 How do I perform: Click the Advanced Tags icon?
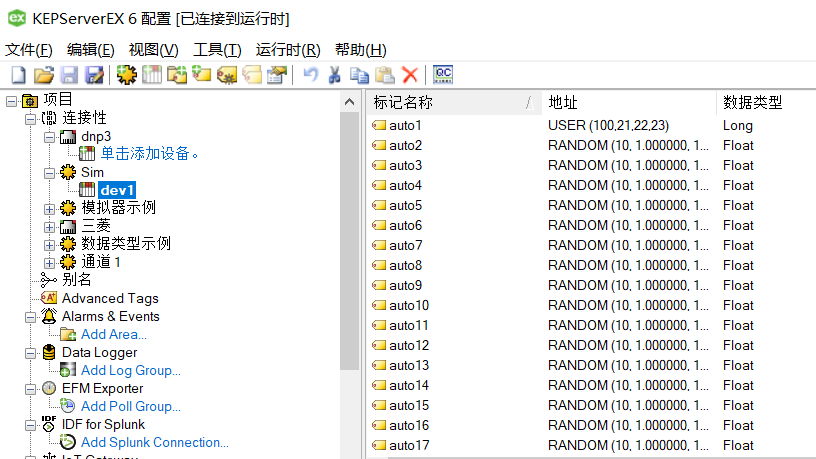pos(49,298)
